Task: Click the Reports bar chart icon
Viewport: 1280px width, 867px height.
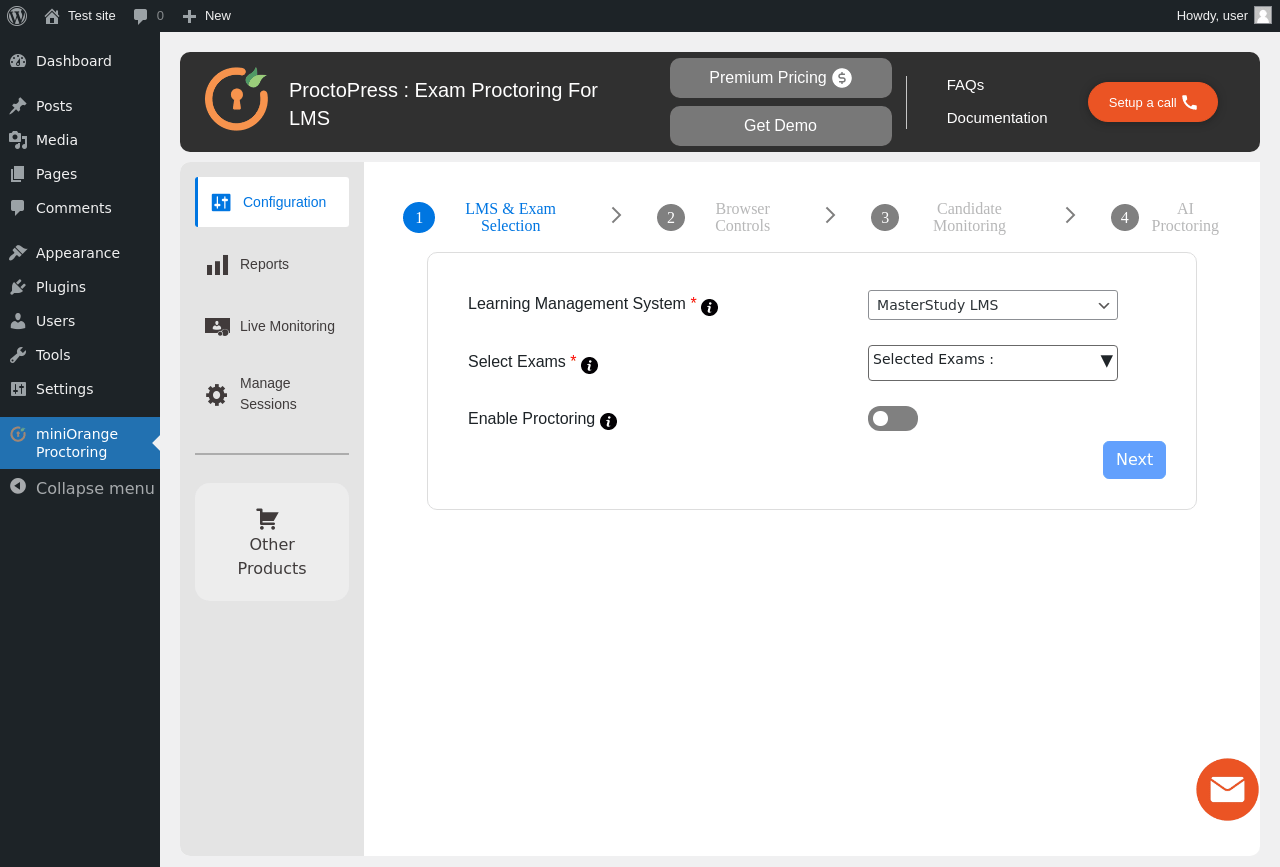Action: 217,265
